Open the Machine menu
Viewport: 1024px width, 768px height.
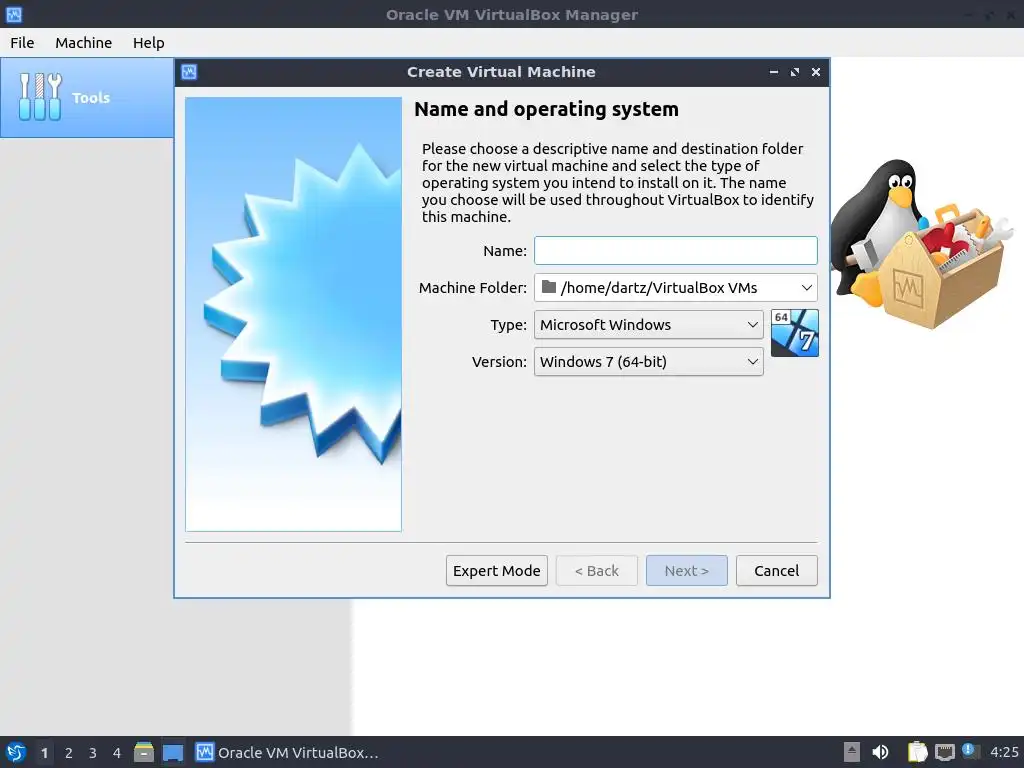coord(84,43)
